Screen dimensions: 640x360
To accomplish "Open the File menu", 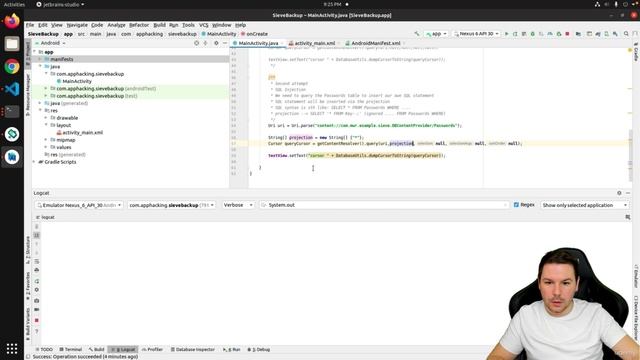I will click(x=30, y=25).
